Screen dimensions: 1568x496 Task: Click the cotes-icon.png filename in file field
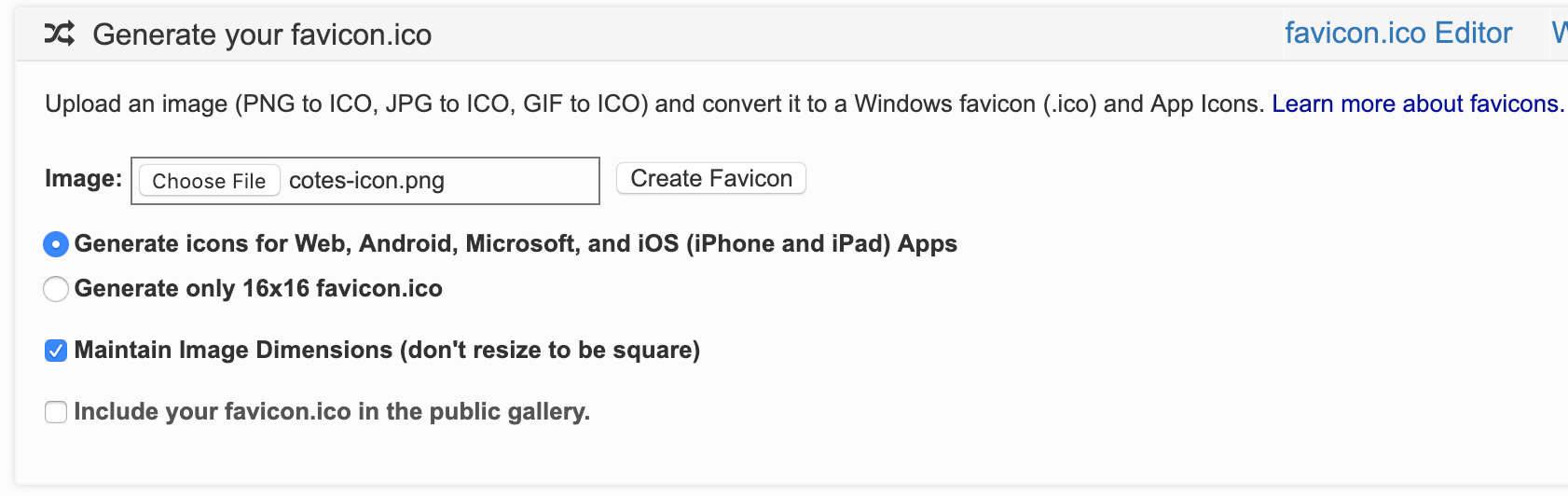[x=366, y=181]
